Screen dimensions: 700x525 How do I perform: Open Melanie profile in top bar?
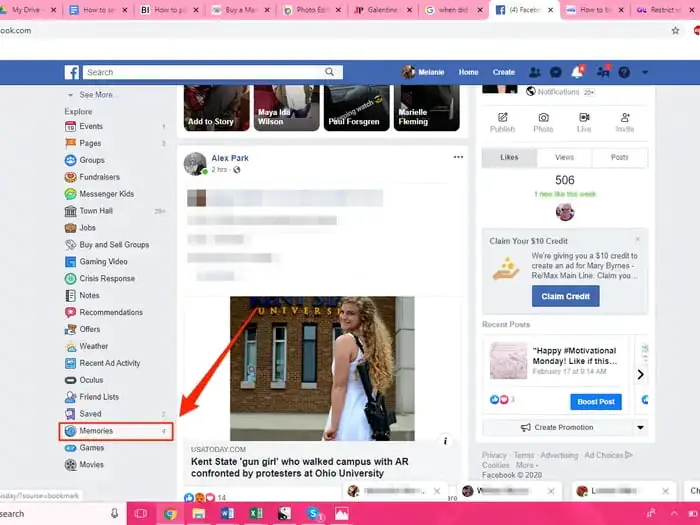pyautogui.click(x=423, y=72)
